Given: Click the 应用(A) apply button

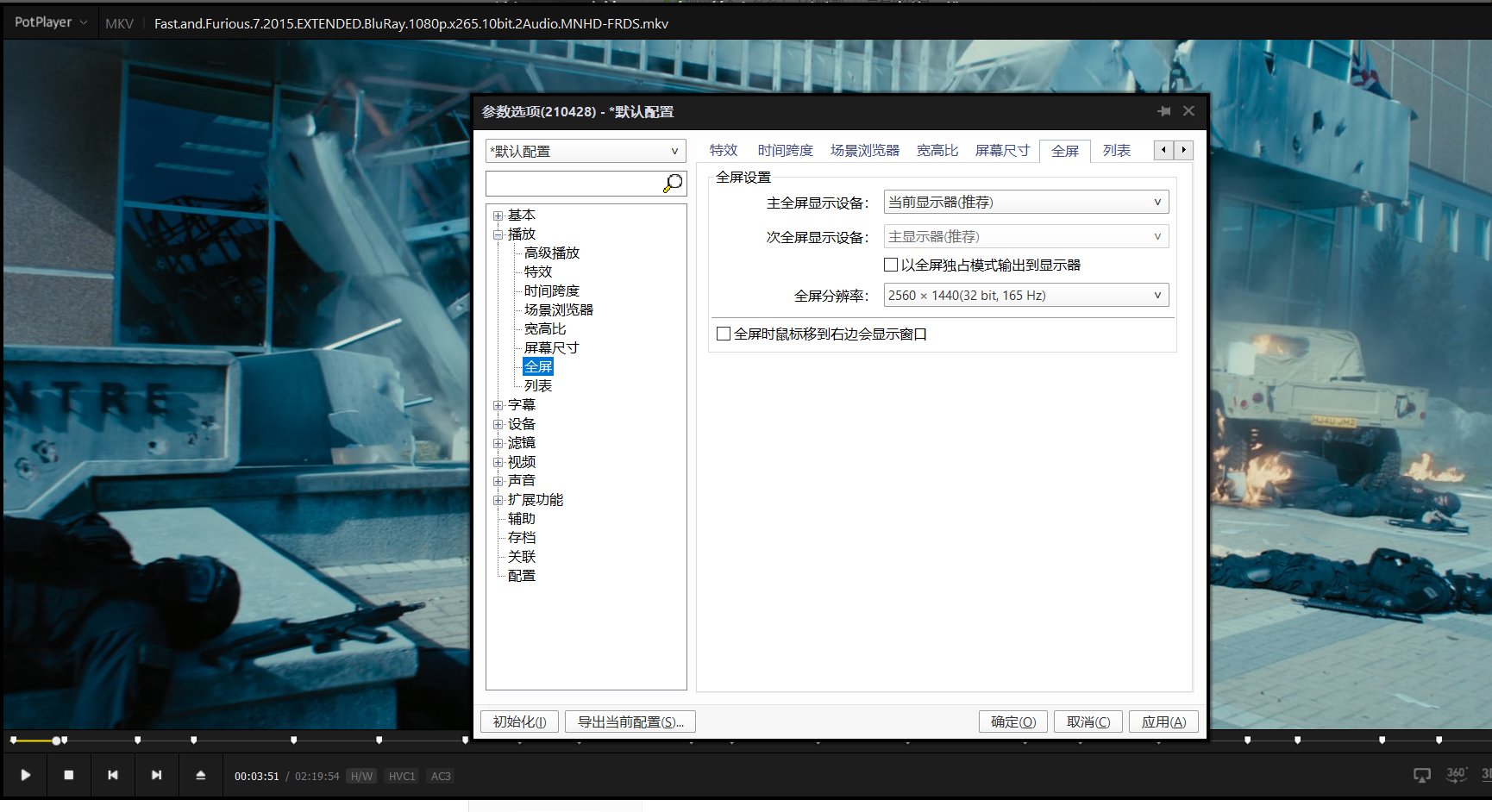Looking at the screenshot, I should (x=1163, y=721).
